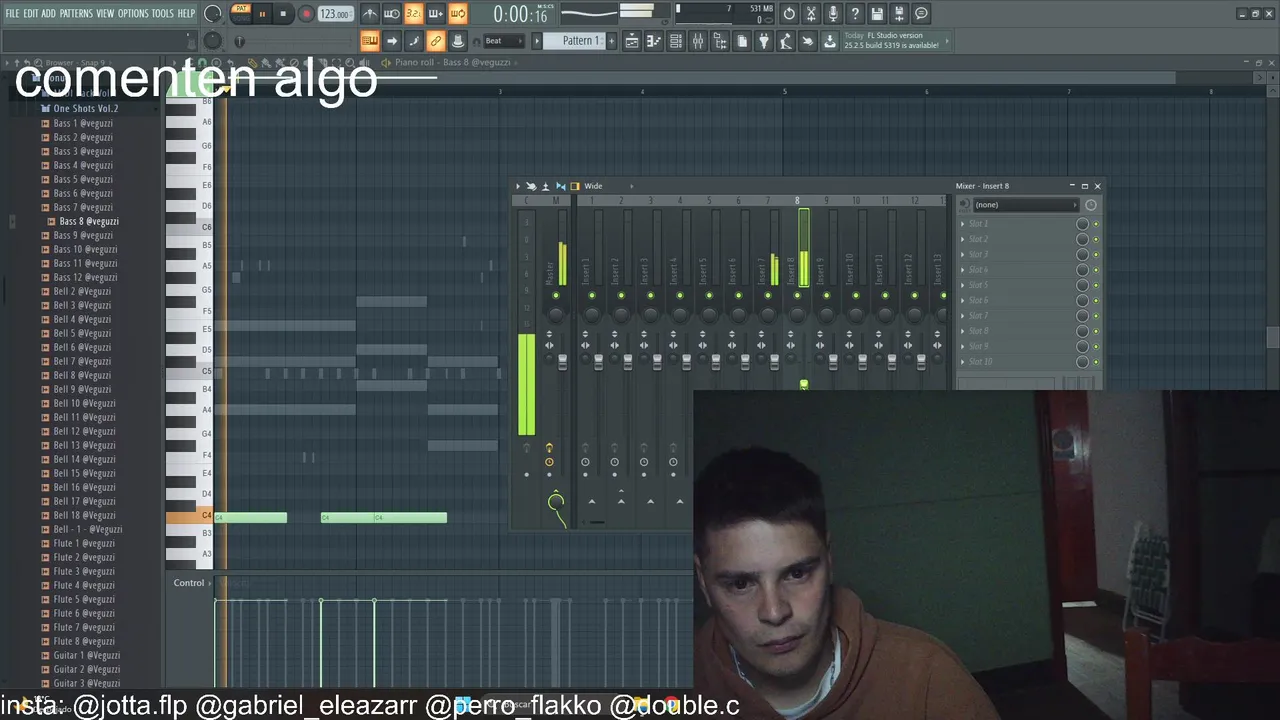
Task: Expand the Slot 4 effect arrow
Action: point(963,270)
